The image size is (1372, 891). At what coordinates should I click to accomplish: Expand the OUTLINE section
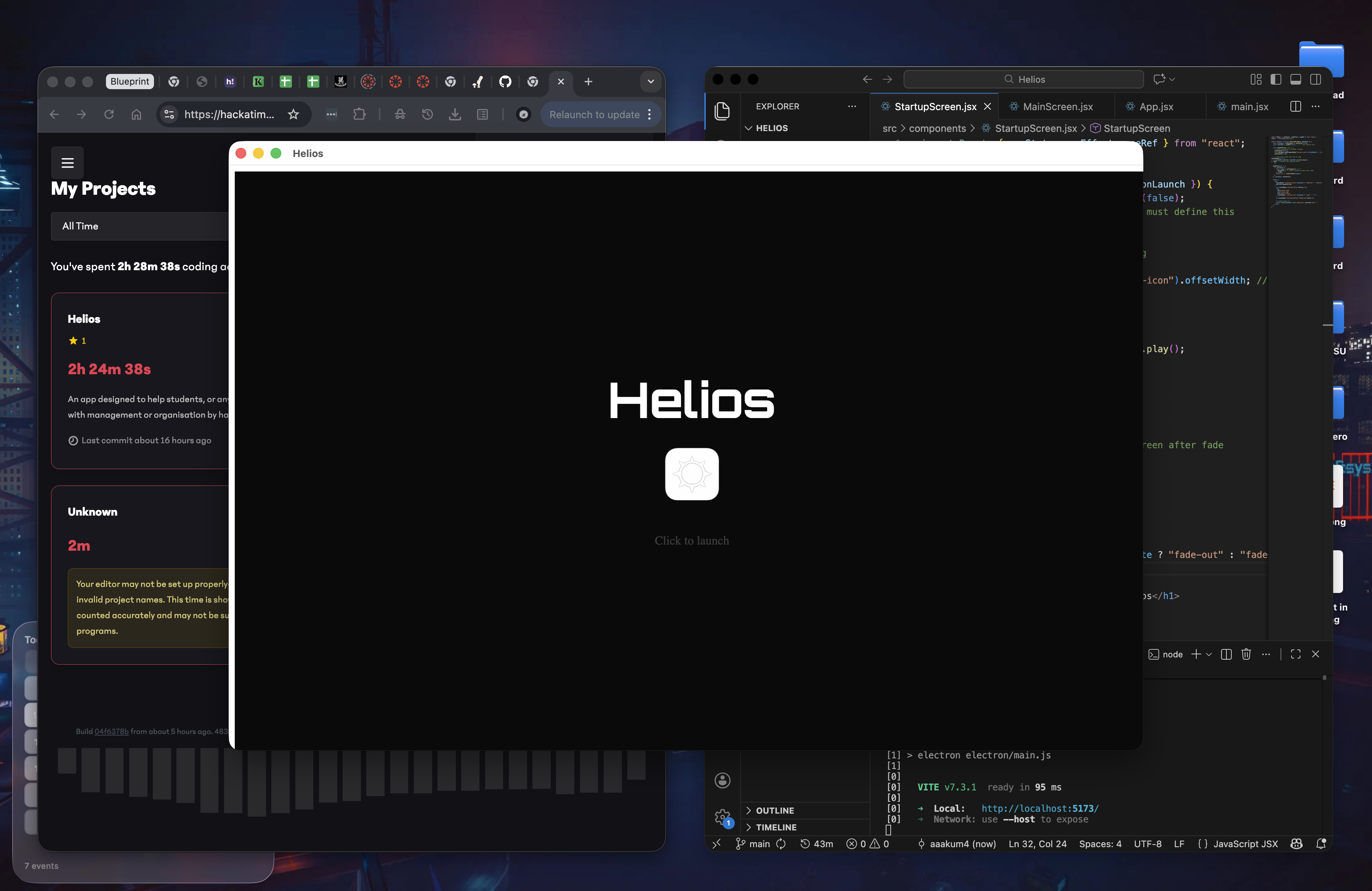[774, 810]
